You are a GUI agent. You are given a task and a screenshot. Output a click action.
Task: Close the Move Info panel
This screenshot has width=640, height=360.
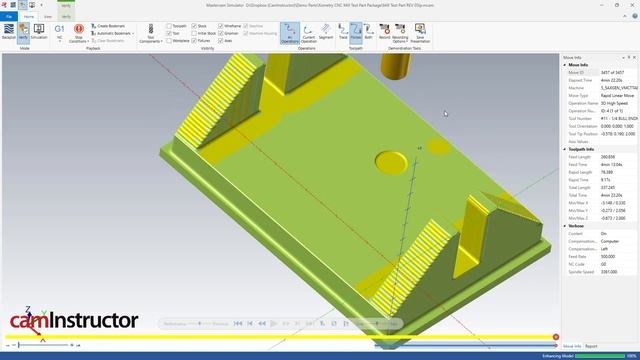point(634,58)
